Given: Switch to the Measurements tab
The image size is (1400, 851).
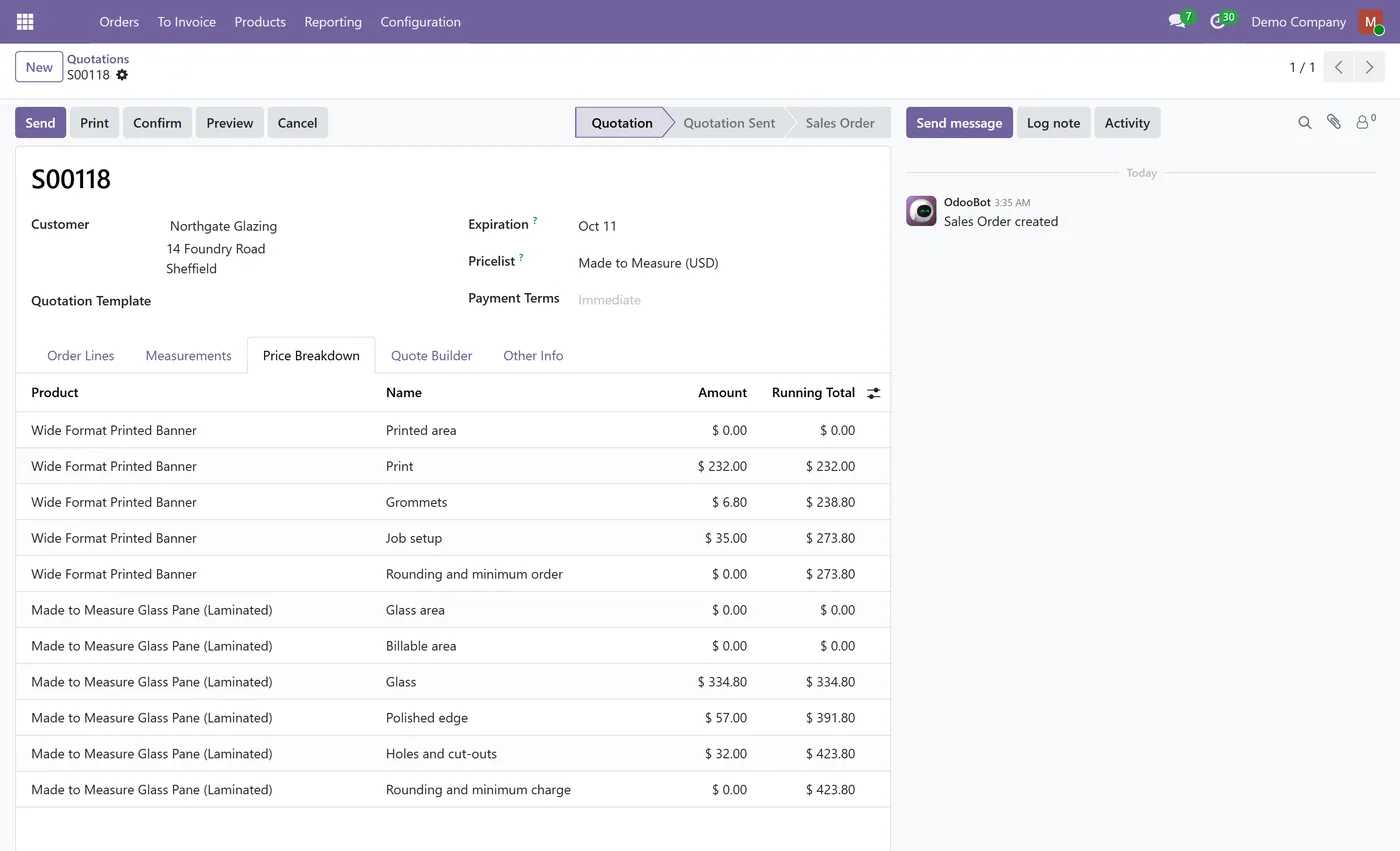Looking at the screenshot, I should pyautogui.click(x=188, y=355).
